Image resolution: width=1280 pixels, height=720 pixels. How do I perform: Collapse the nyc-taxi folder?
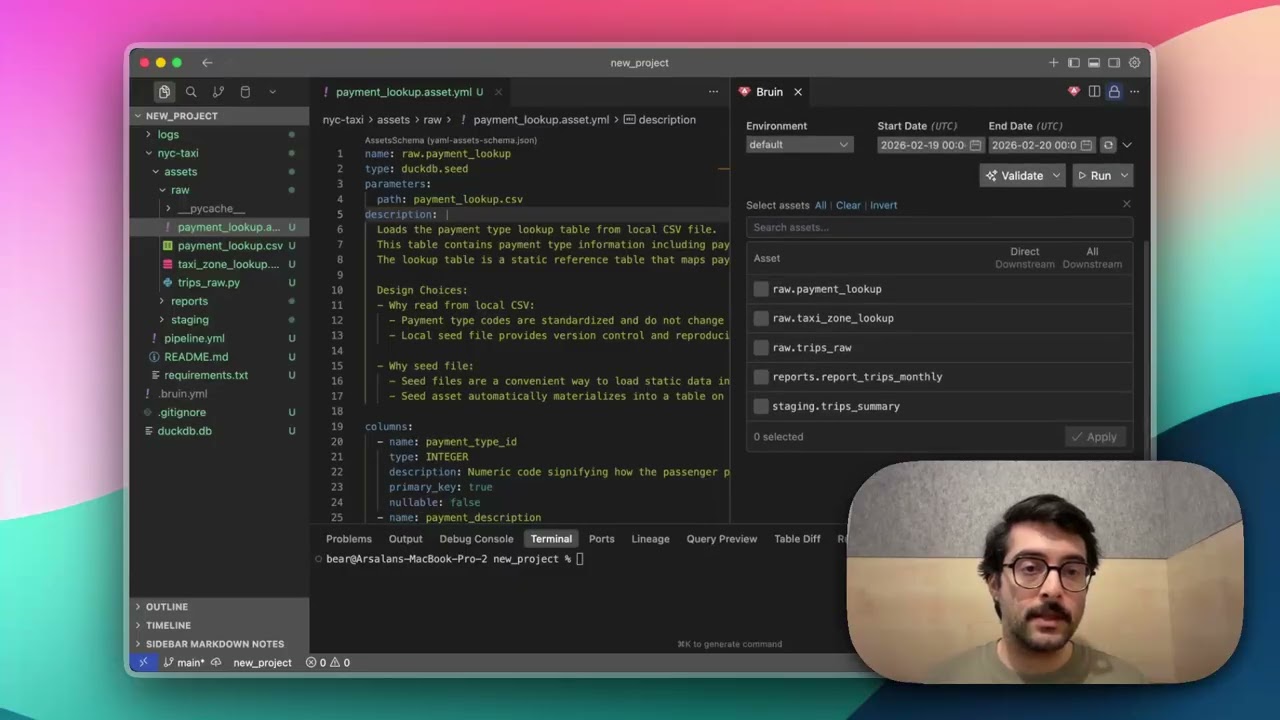pyautogui.click(x=178, y=153)
